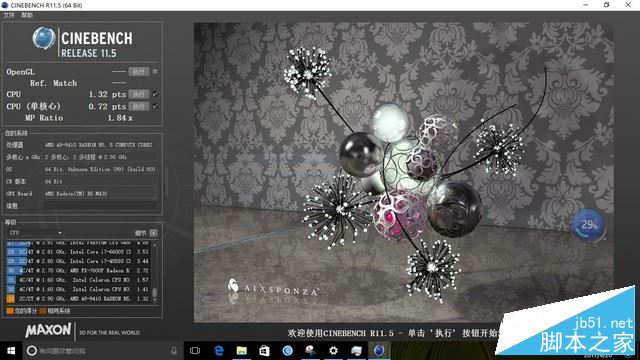The image size is (640, 360).
Task: Open the Settings gear taskbar icon
Action: click(x=333, y=351)
